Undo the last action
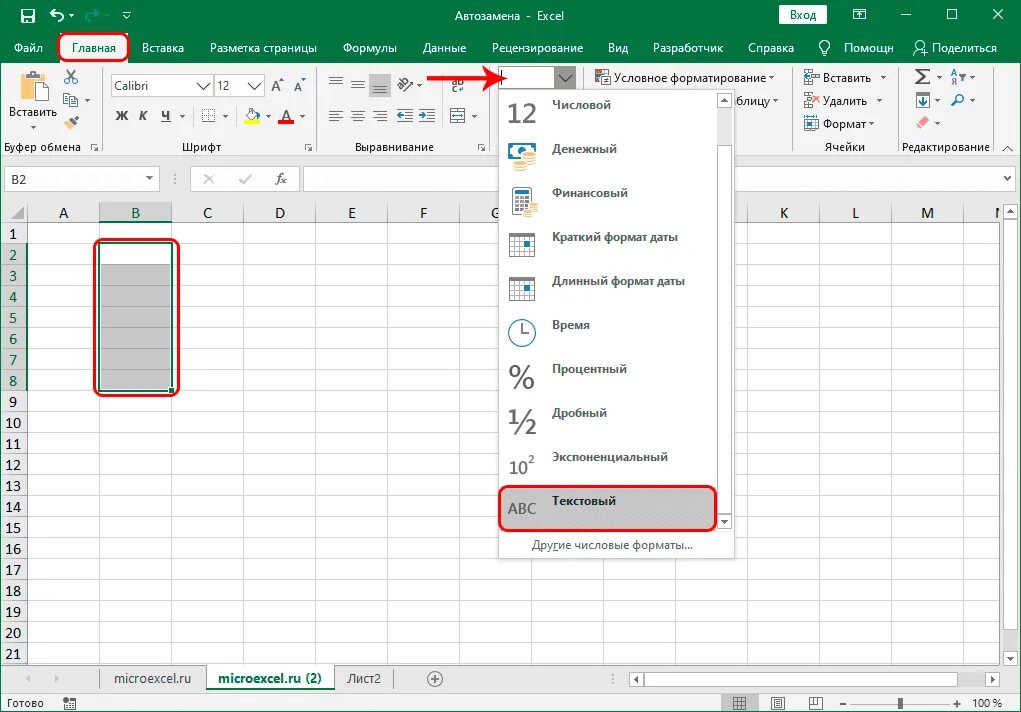The image size is (1021, 712). [x=57, y=15]
